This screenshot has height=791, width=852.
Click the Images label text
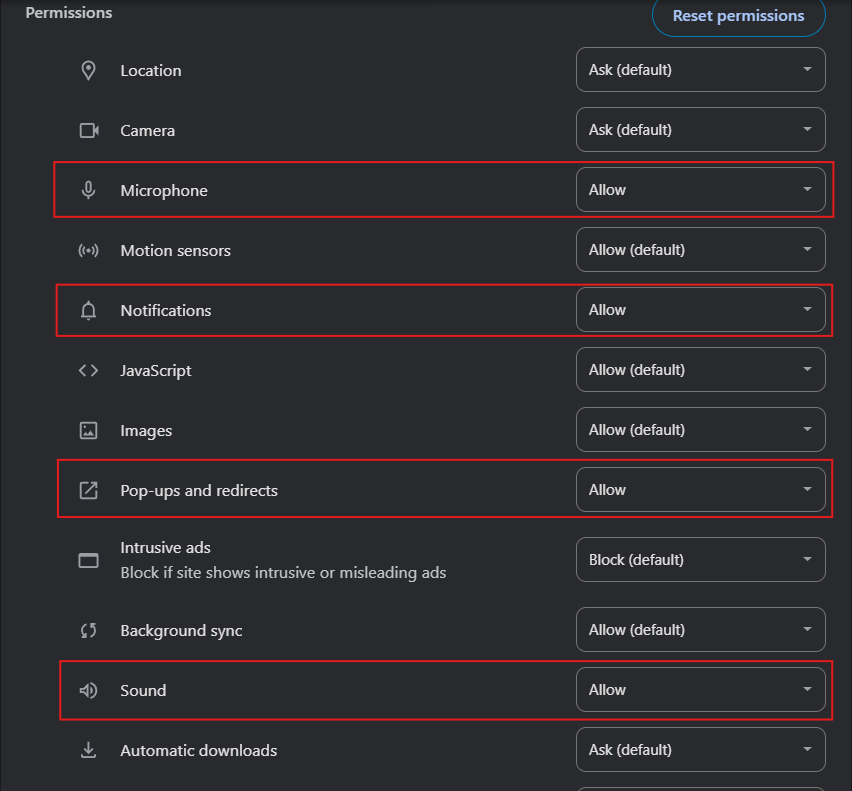146,431
